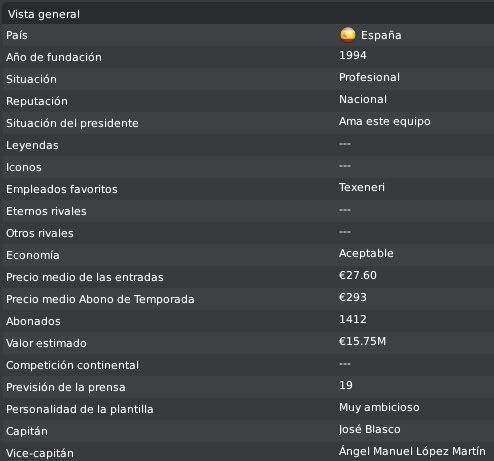Click the Previsión de la prensa row
This screenshot has width=494, height=461.
tap(247, 387)
